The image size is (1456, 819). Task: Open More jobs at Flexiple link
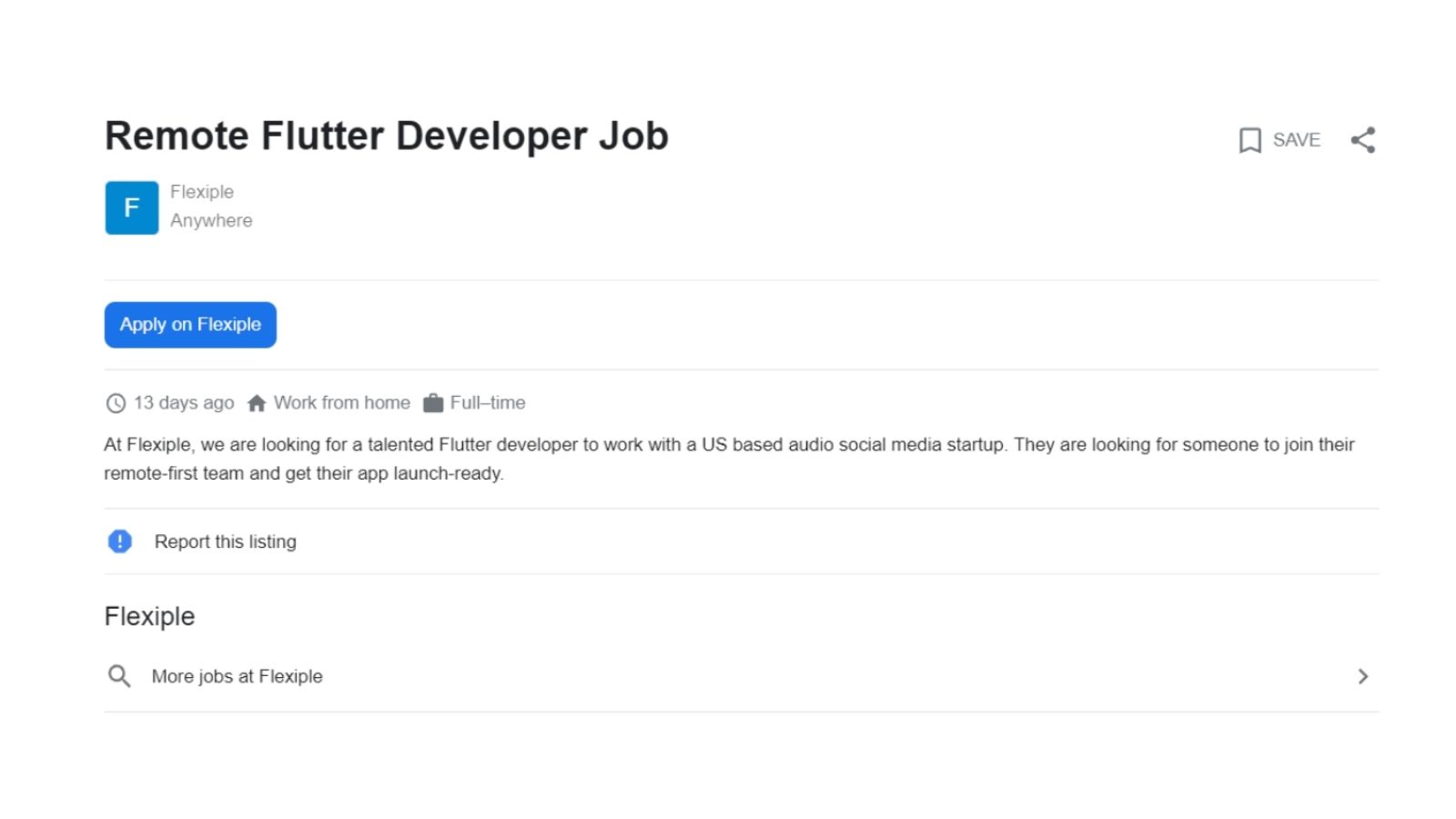click(x=238, y=676)
